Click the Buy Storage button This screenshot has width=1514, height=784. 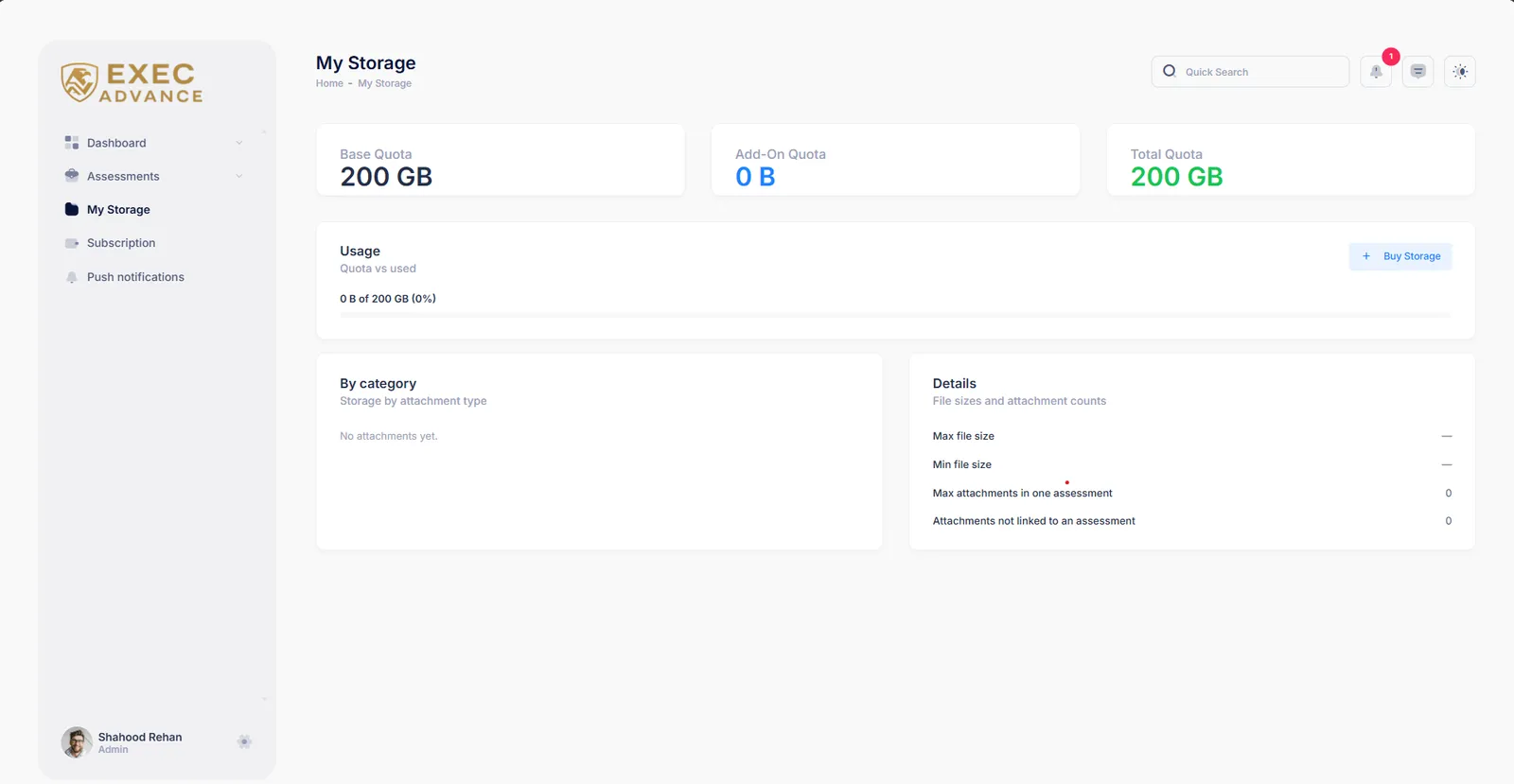(x=1400, y=256)
